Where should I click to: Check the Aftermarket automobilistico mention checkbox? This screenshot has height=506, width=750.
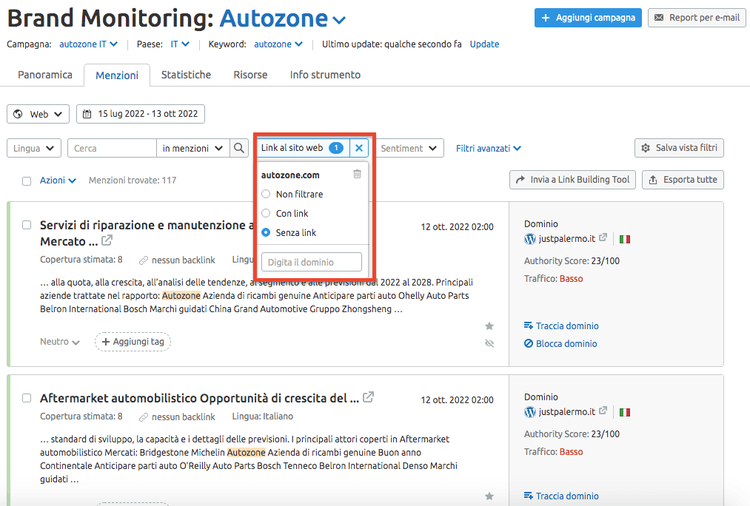point(27,398)
